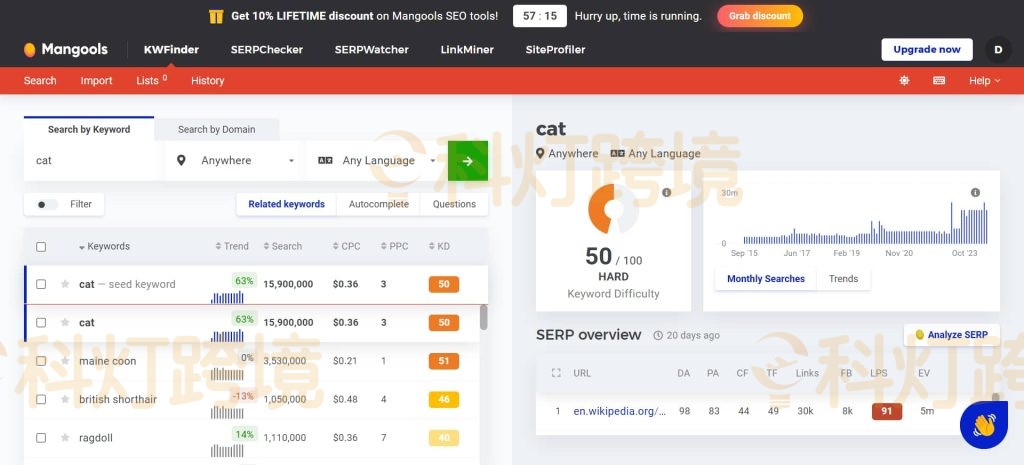Screen dimensions: 1024x465
Task: Star the second 'cat' keyword row
Action: 65,323
